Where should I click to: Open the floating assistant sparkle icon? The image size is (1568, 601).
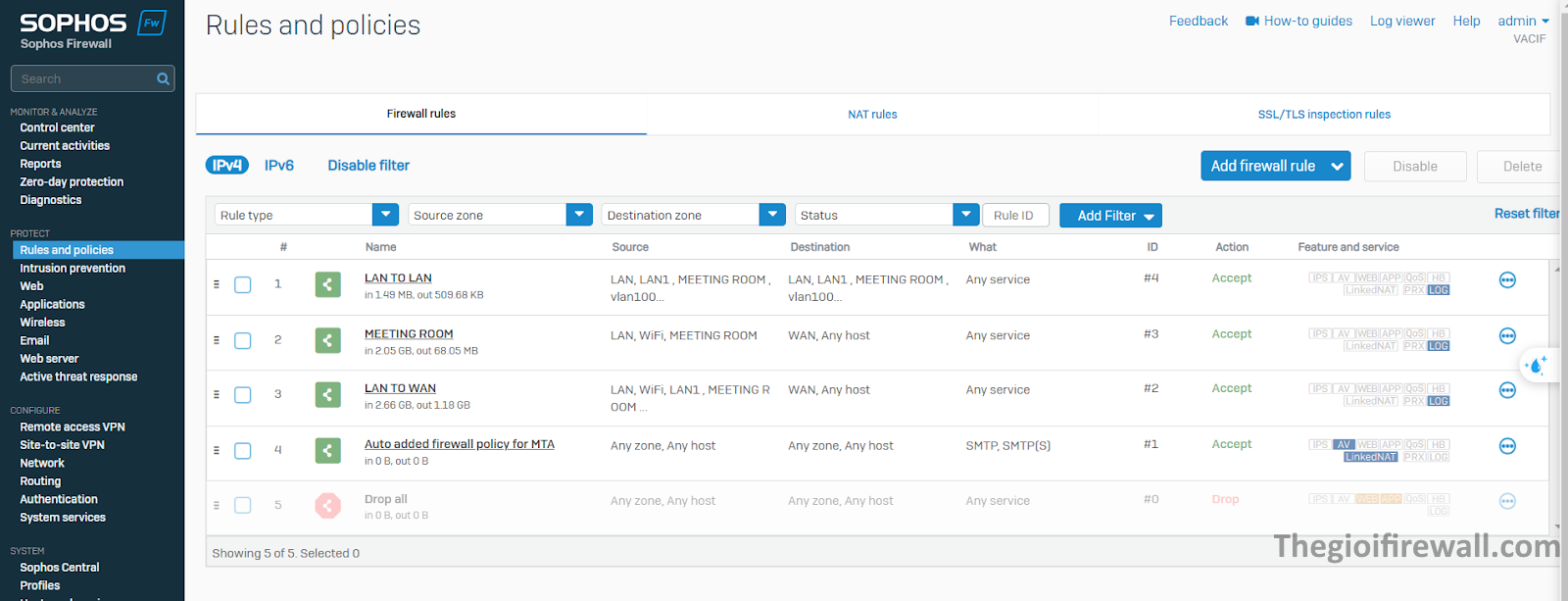[1535, 366]
